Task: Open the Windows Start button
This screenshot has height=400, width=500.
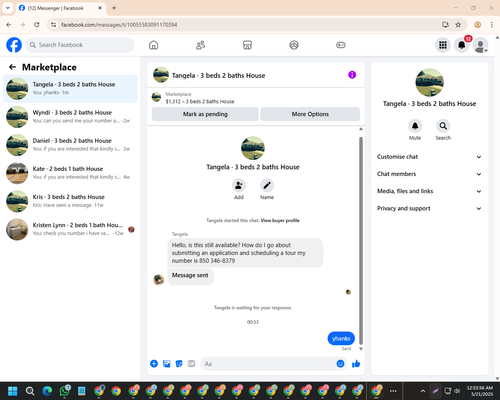Action: click(x=13, y=391)
